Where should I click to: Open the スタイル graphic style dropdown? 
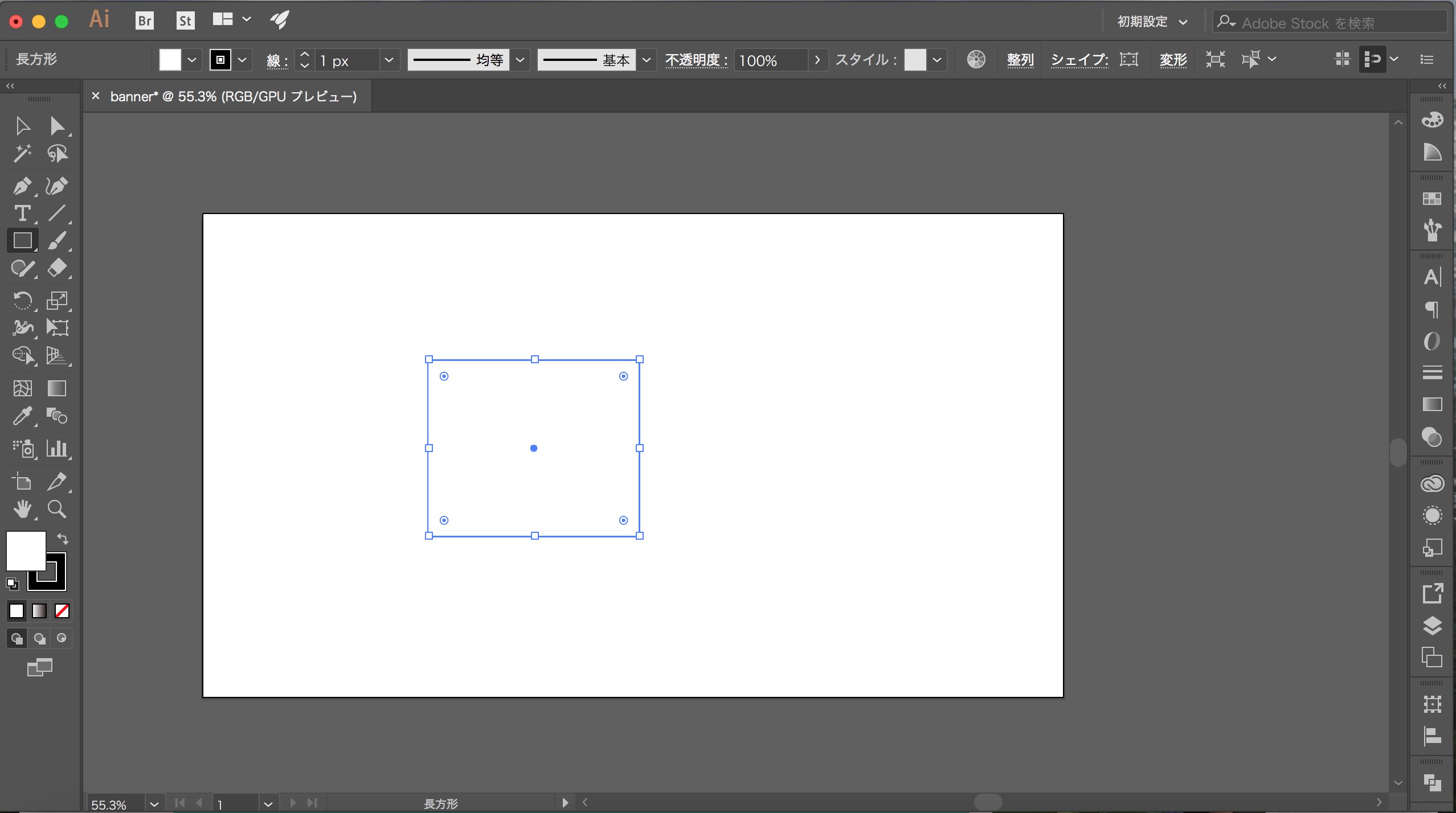937,60
